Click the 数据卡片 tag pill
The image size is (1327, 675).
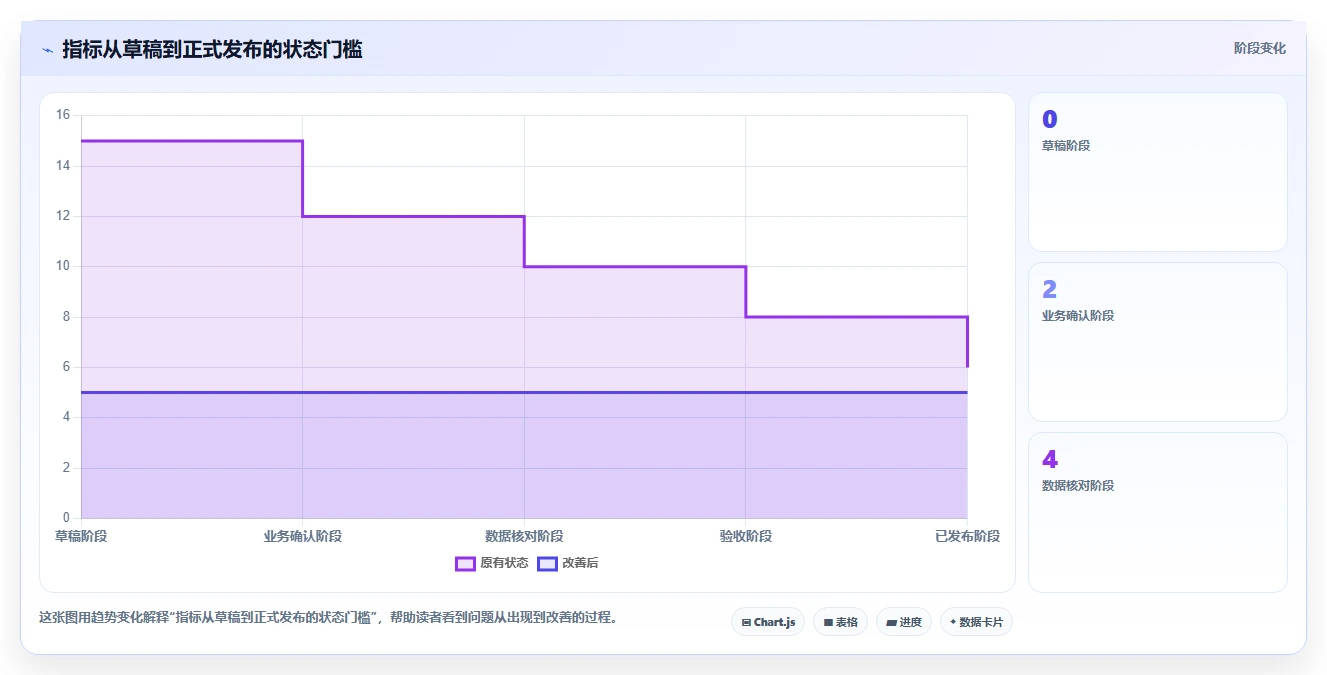tap(977, 622)
